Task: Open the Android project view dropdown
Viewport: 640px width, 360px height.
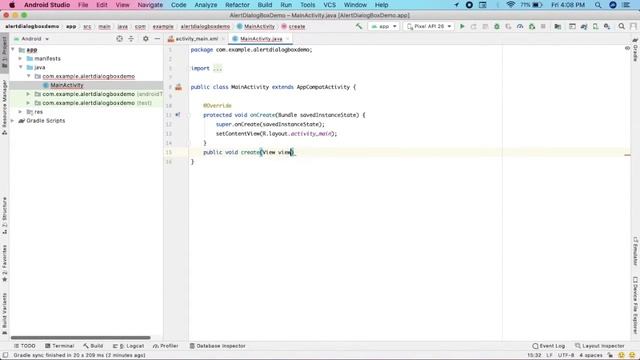Action: (31, 39)
